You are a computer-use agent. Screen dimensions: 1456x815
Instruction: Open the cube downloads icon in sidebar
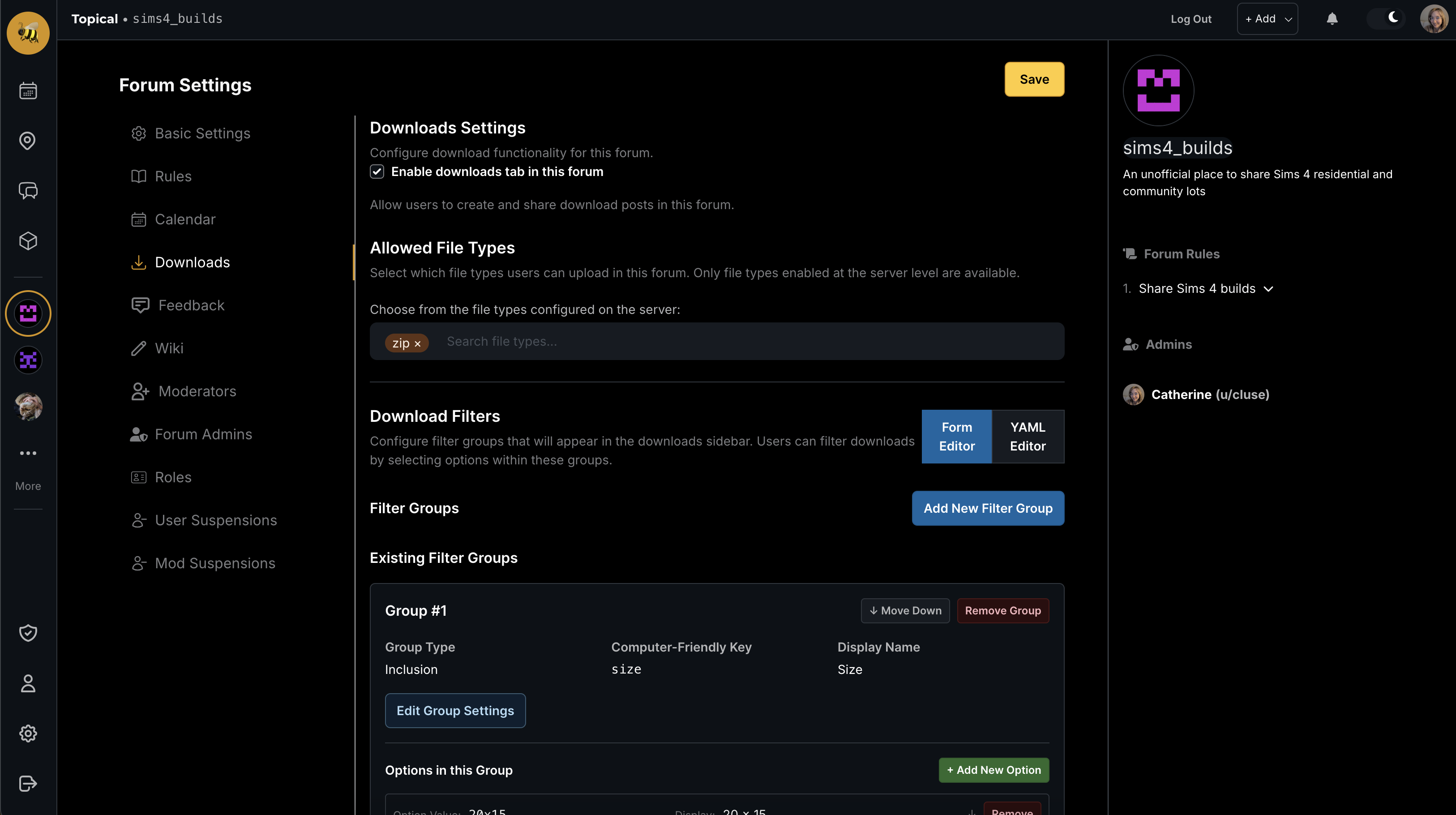(28, 241)
